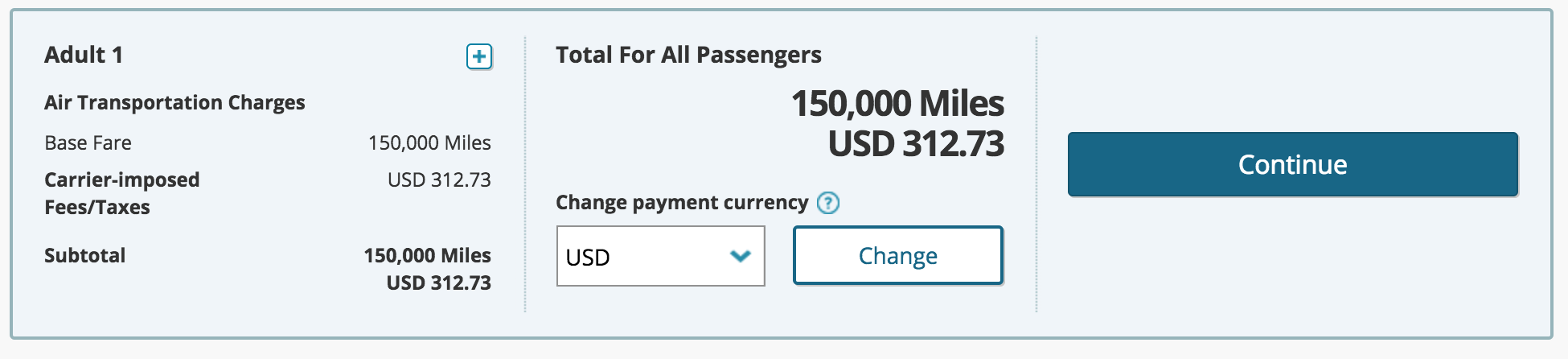This screenshot has height=359, width=1568.
Task: Click the teal chevron arrow in currency selector
Action: click(740, 256)
